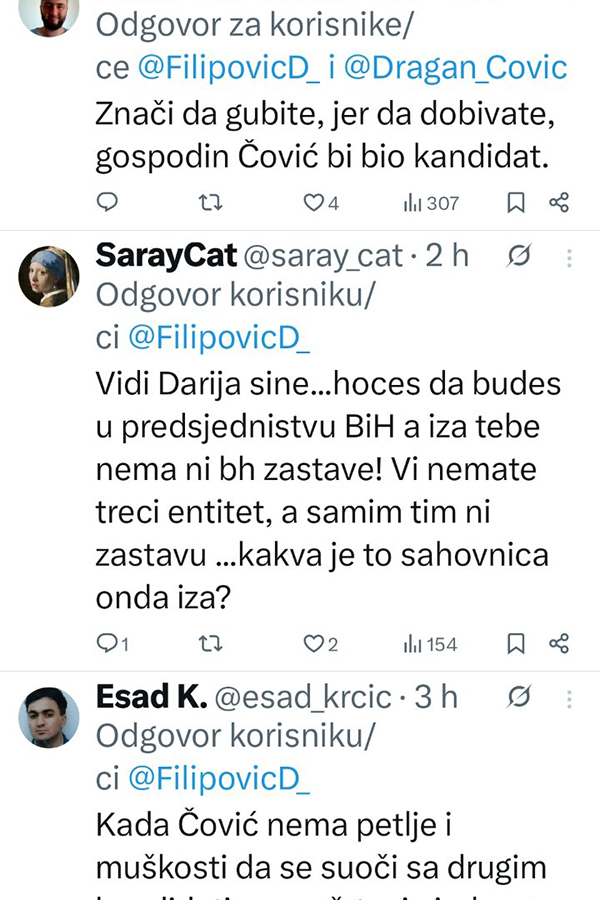Image resolution: width=600 pixels, height=900 pixels.
Task: Share SarayCat's tweet
Action: pos(560,643)
